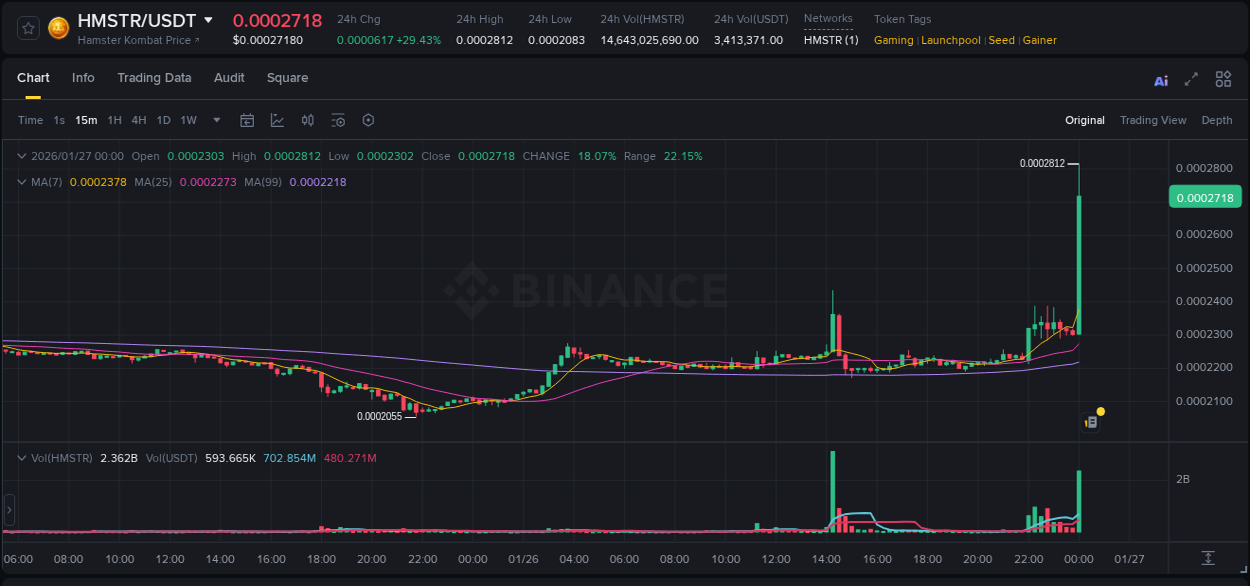The image size is (1250, 586).
Task: Open the indicator settings icon
Action: coord(338,120)
